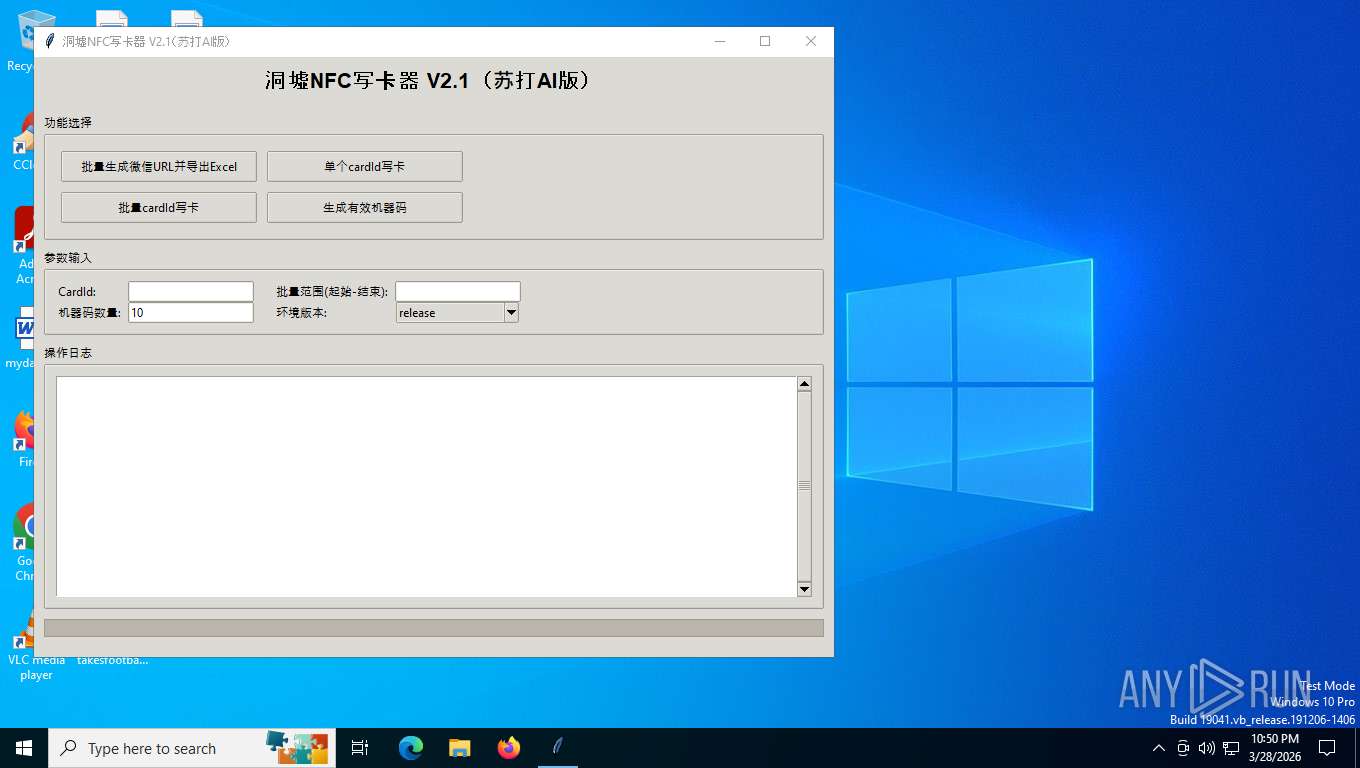The image size is (1360, 768).
Task: Click the puzzle image in search box
Action: [x=297, y=748]
